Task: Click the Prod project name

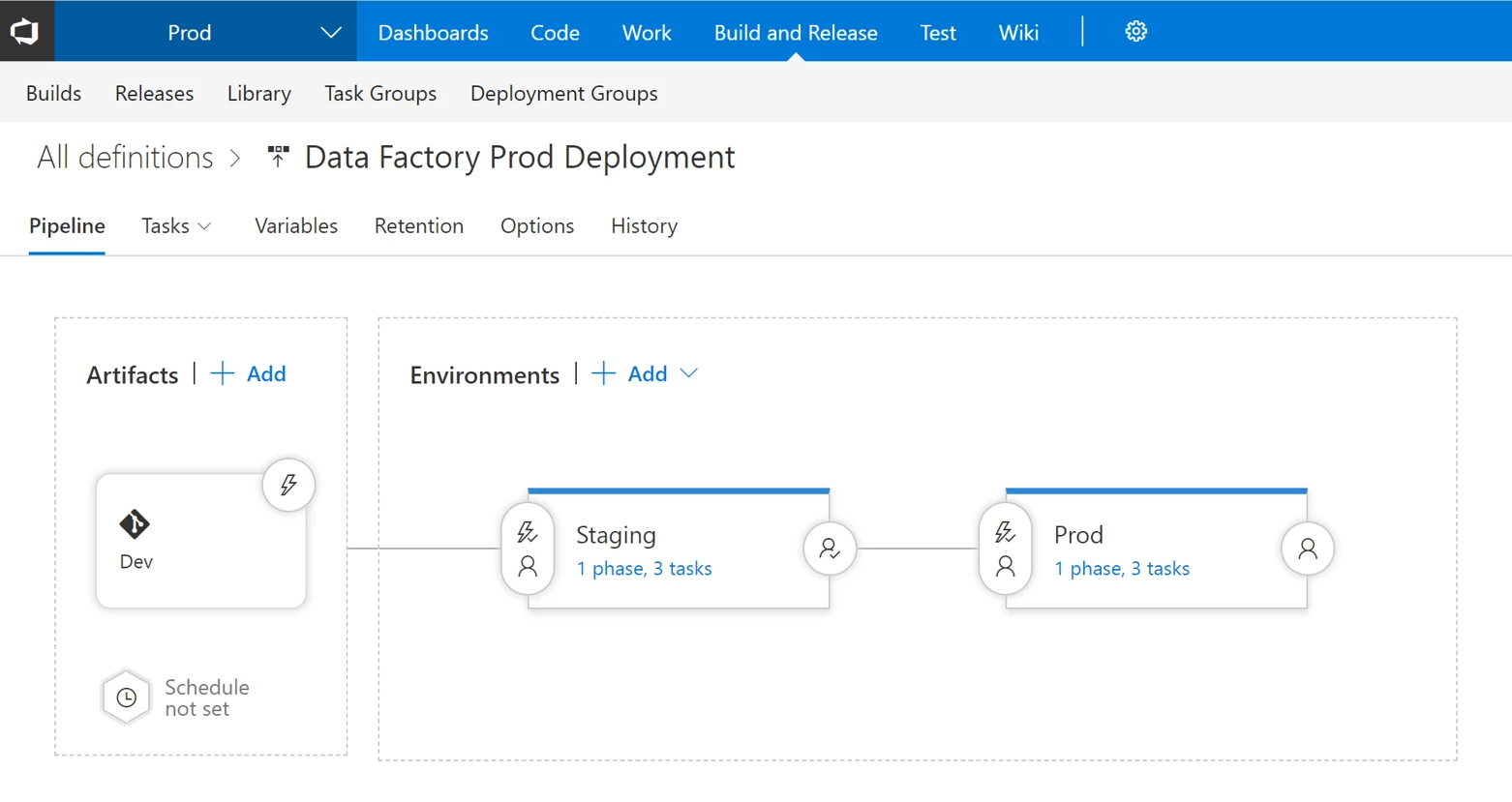Action: pyautogui.click(x=190, y=33)
